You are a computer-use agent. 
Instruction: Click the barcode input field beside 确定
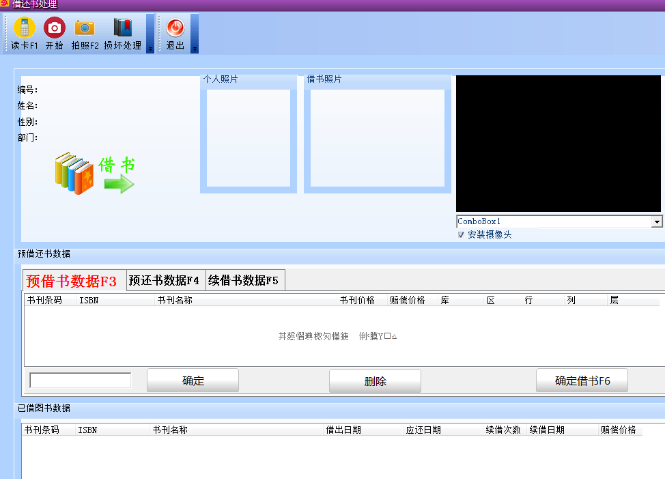(x=80, y=380)
